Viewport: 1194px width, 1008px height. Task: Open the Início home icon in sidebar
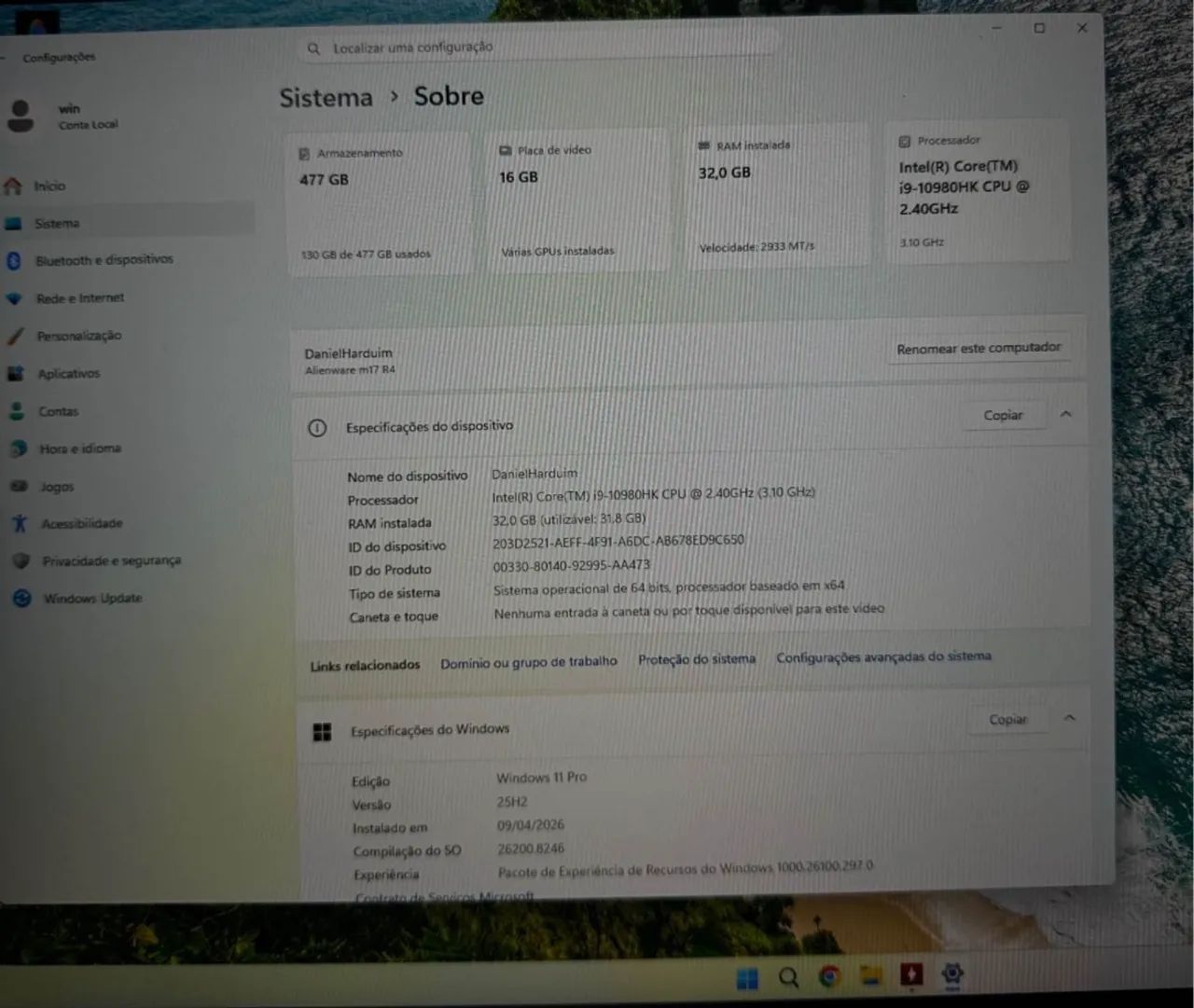(x=12, y=186)
